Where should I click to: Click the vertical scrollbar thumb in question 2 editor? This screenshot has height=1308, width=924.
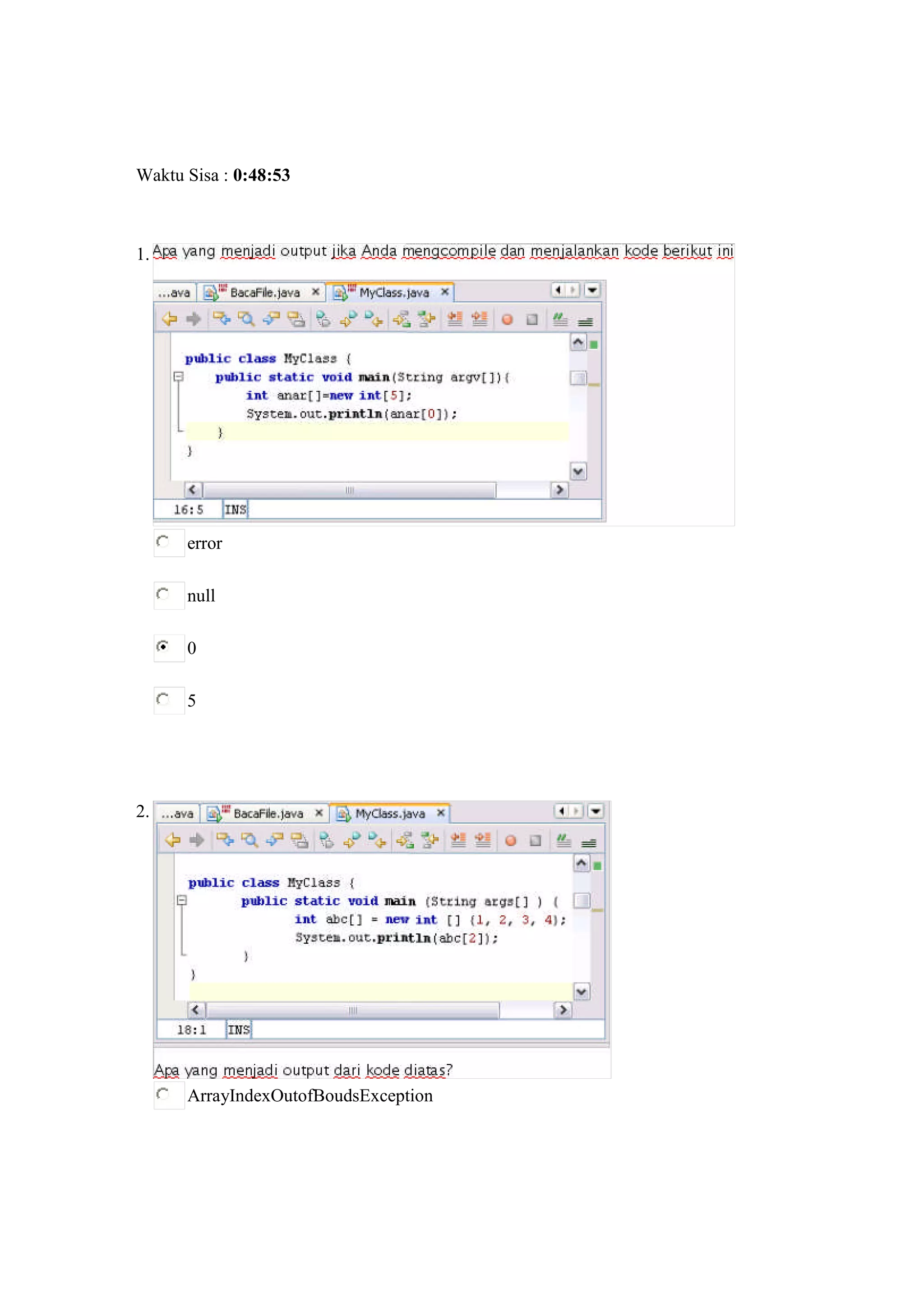[581, 900]
